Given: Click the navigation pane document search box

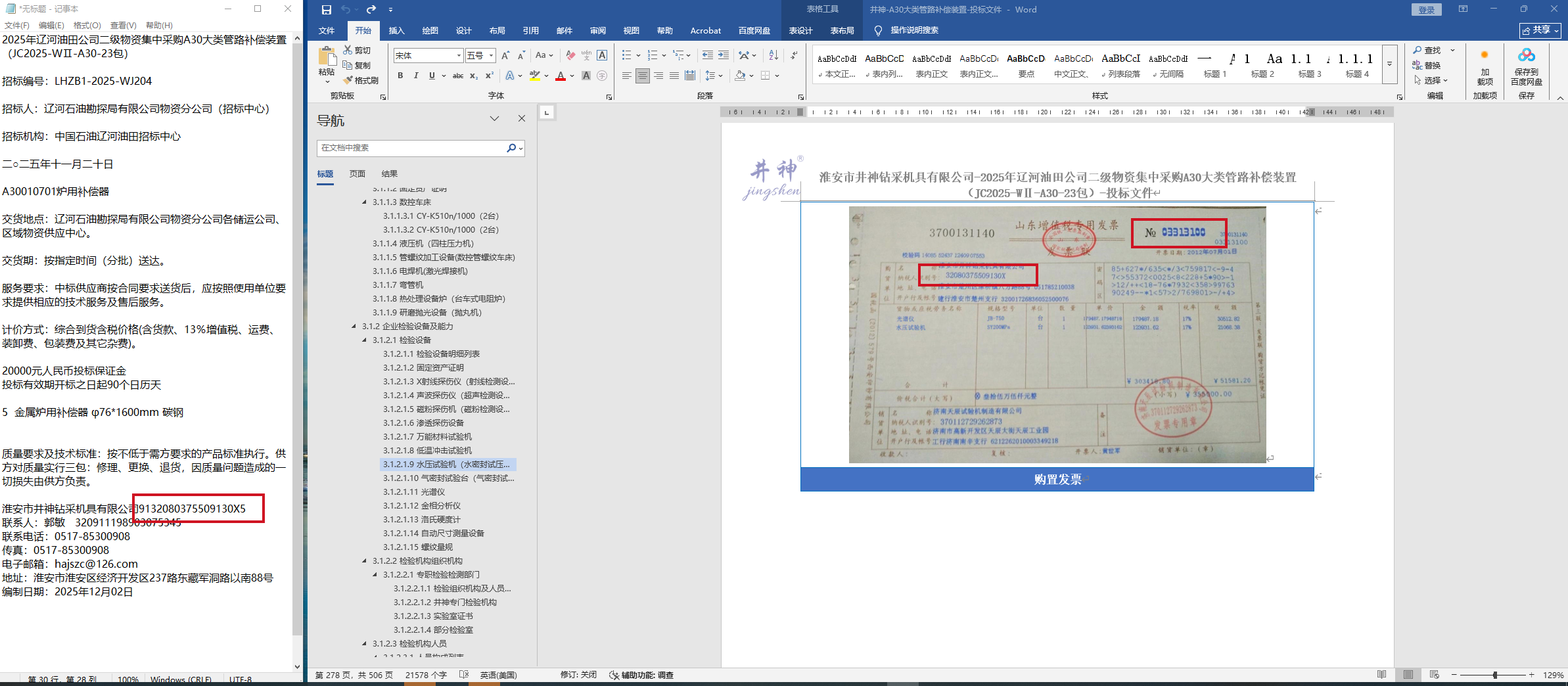Looking at the screenshot, I should point(411,148).
